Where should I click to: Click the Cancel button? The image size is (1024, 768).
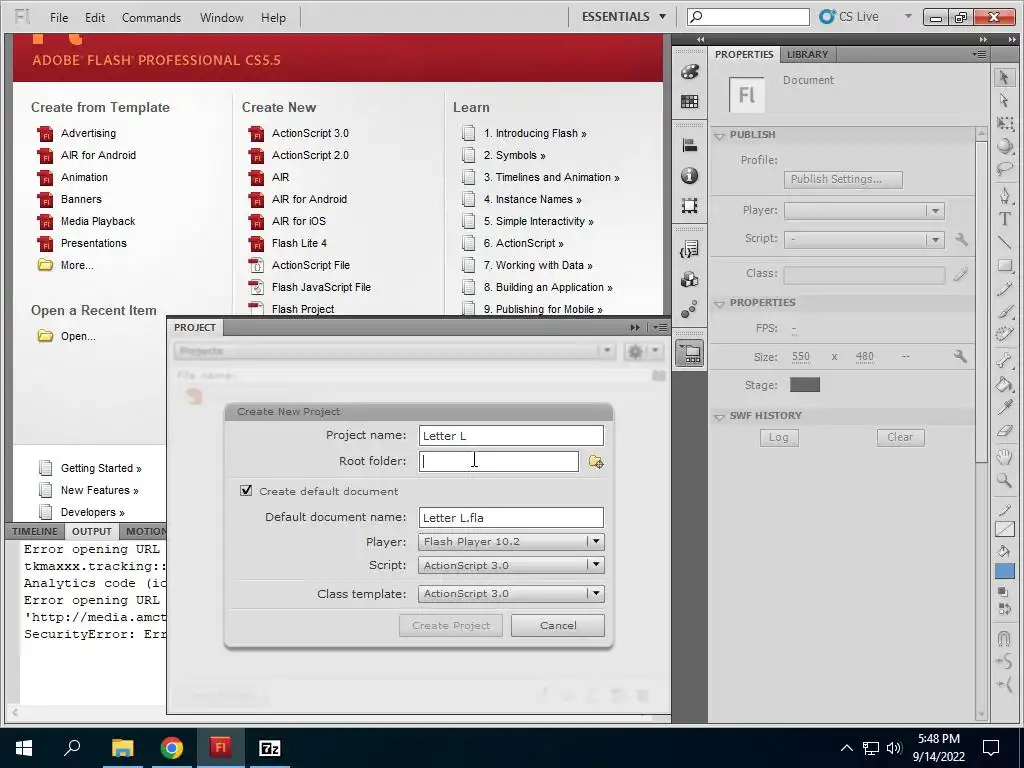point(558,625)
